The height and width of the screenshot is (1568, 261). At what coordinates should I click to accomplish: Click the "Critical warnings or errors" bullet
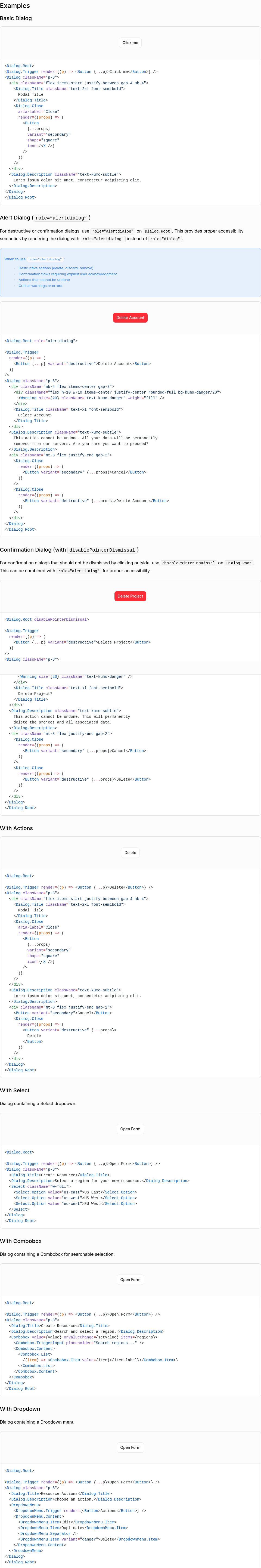click(x=40, y=286)
